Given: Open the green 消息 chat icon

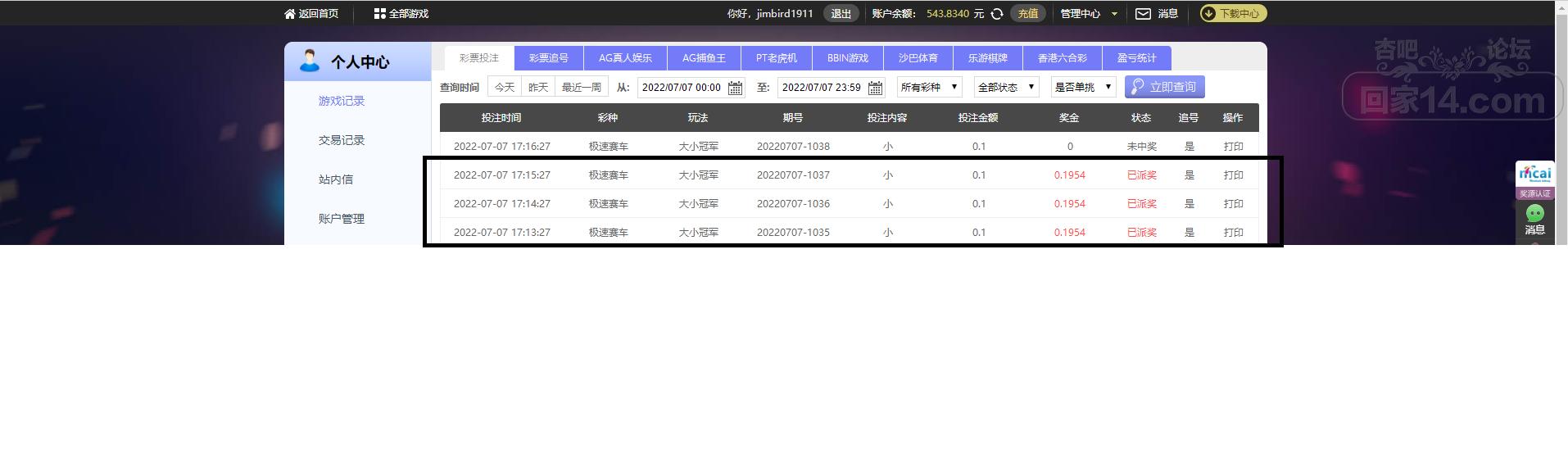Looking at the screenshot, I should tap(1535, 214).
